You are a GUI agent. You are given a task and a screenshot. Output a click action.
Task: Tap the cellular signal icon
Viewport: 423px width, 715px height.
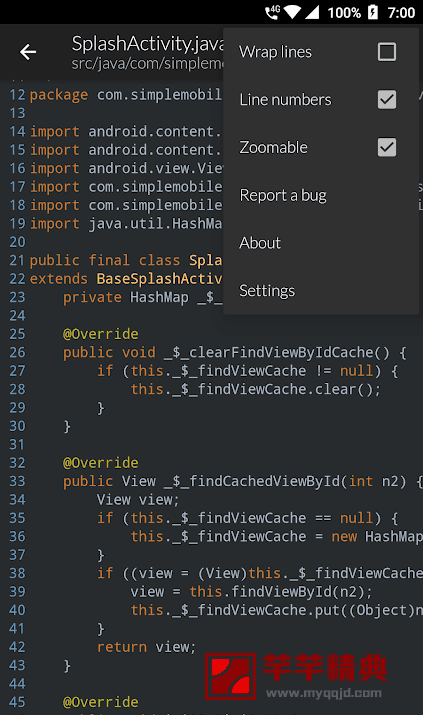click(x=312, y=12)
